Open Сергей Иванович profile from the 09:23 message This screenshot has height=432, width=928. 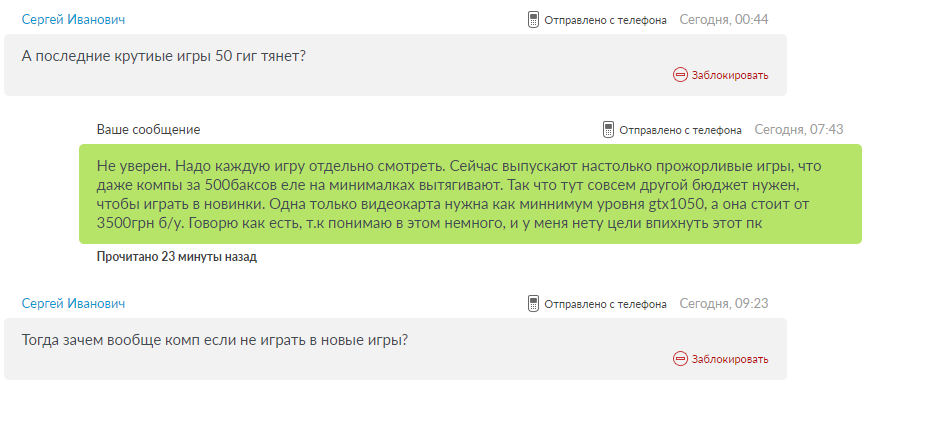(73, 304)
